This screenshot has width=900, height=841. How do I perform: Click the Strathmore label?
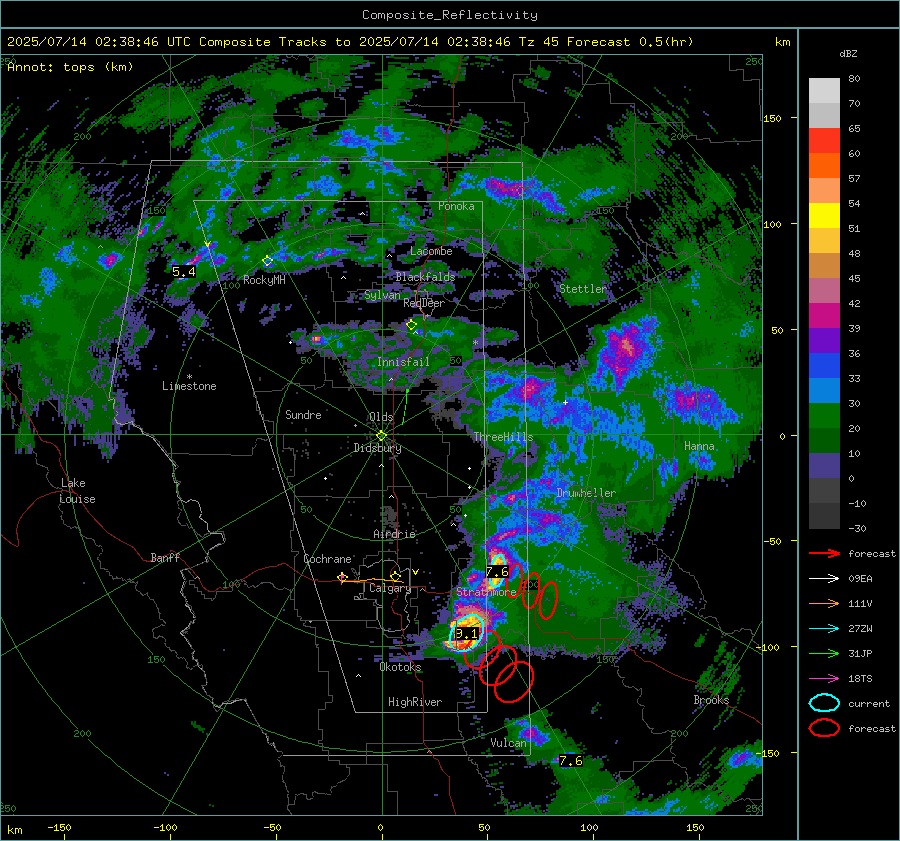(x=486, y=592)
